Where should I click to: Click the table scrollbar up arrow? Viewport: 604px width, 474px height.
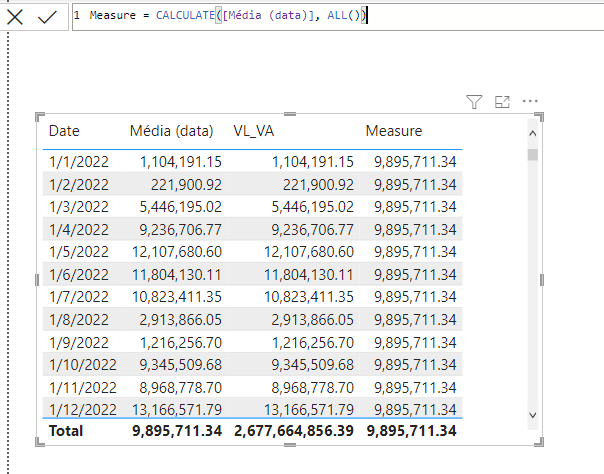(x=533, y=134)
